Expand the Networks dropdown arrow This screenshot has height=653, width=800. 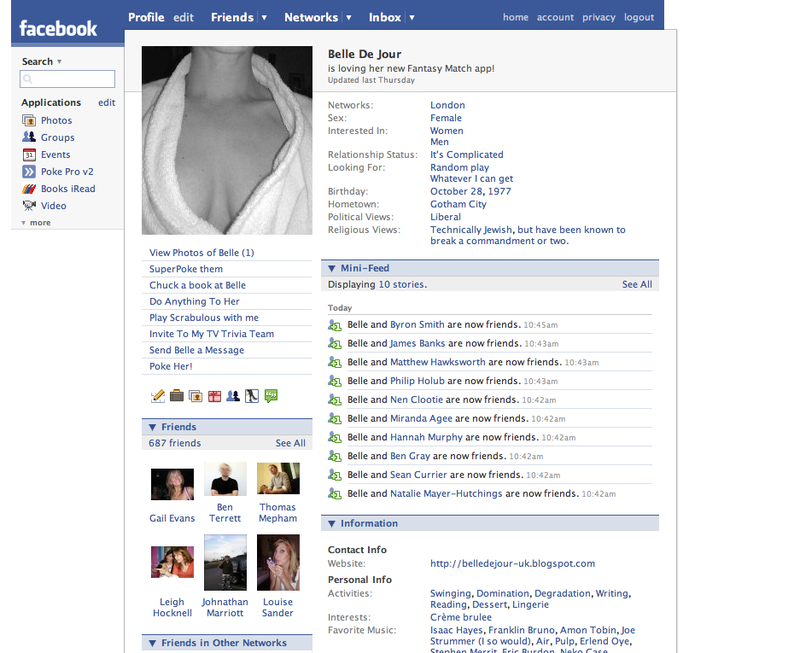point(348,18)
